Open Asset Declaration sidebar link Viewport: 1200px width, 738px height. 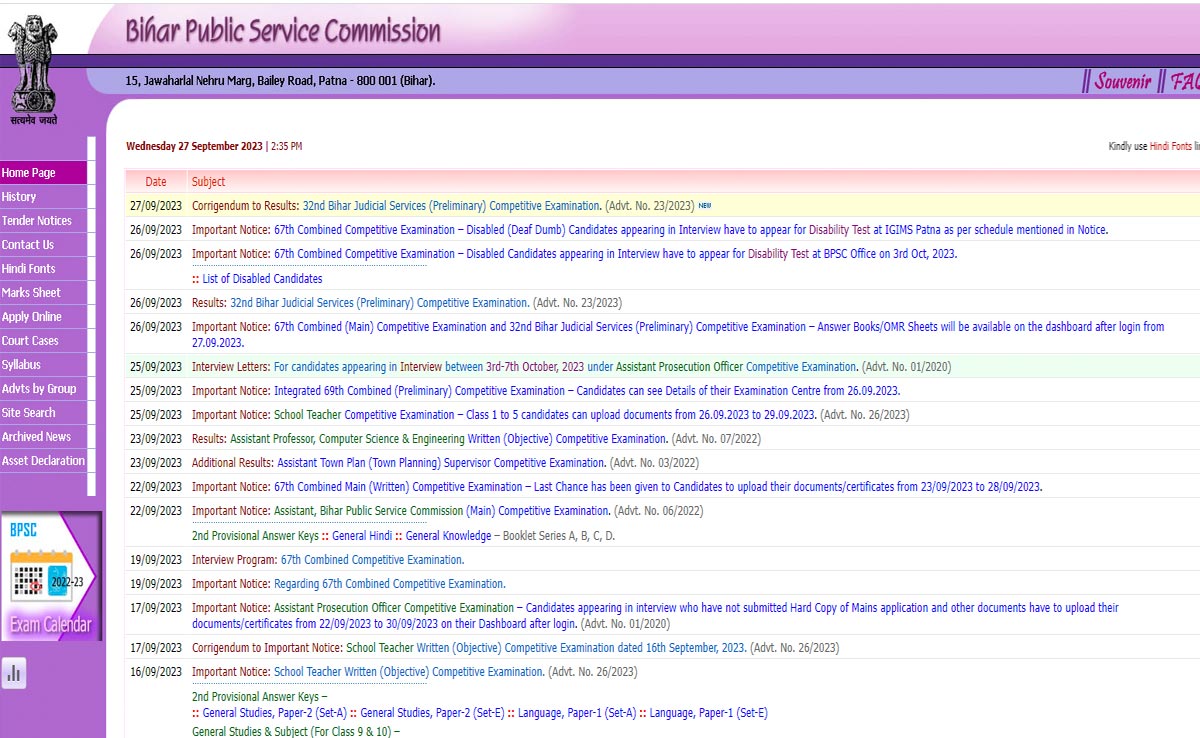pos(43,461)
